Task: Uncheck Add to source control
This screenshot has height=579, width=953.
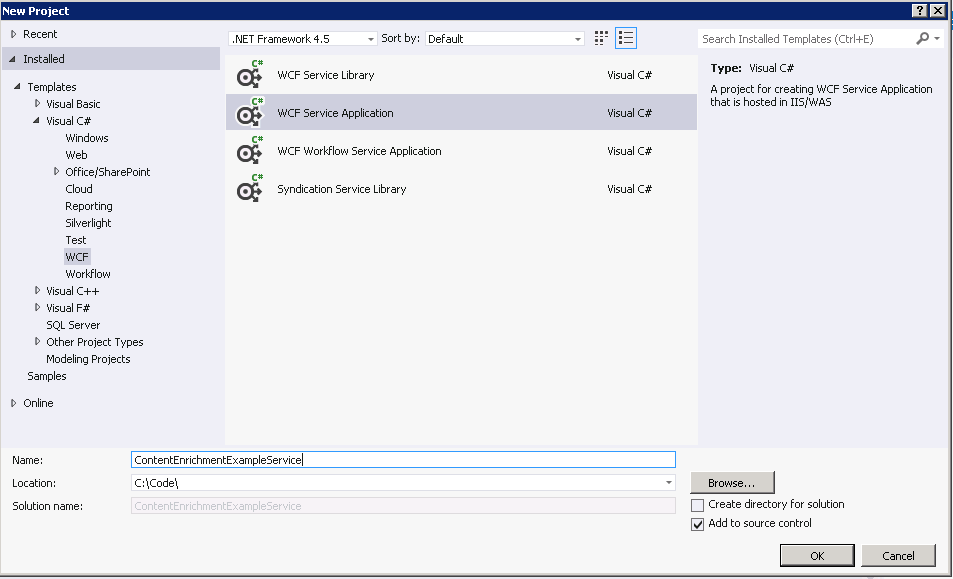Action: click(x=698, y=524)
